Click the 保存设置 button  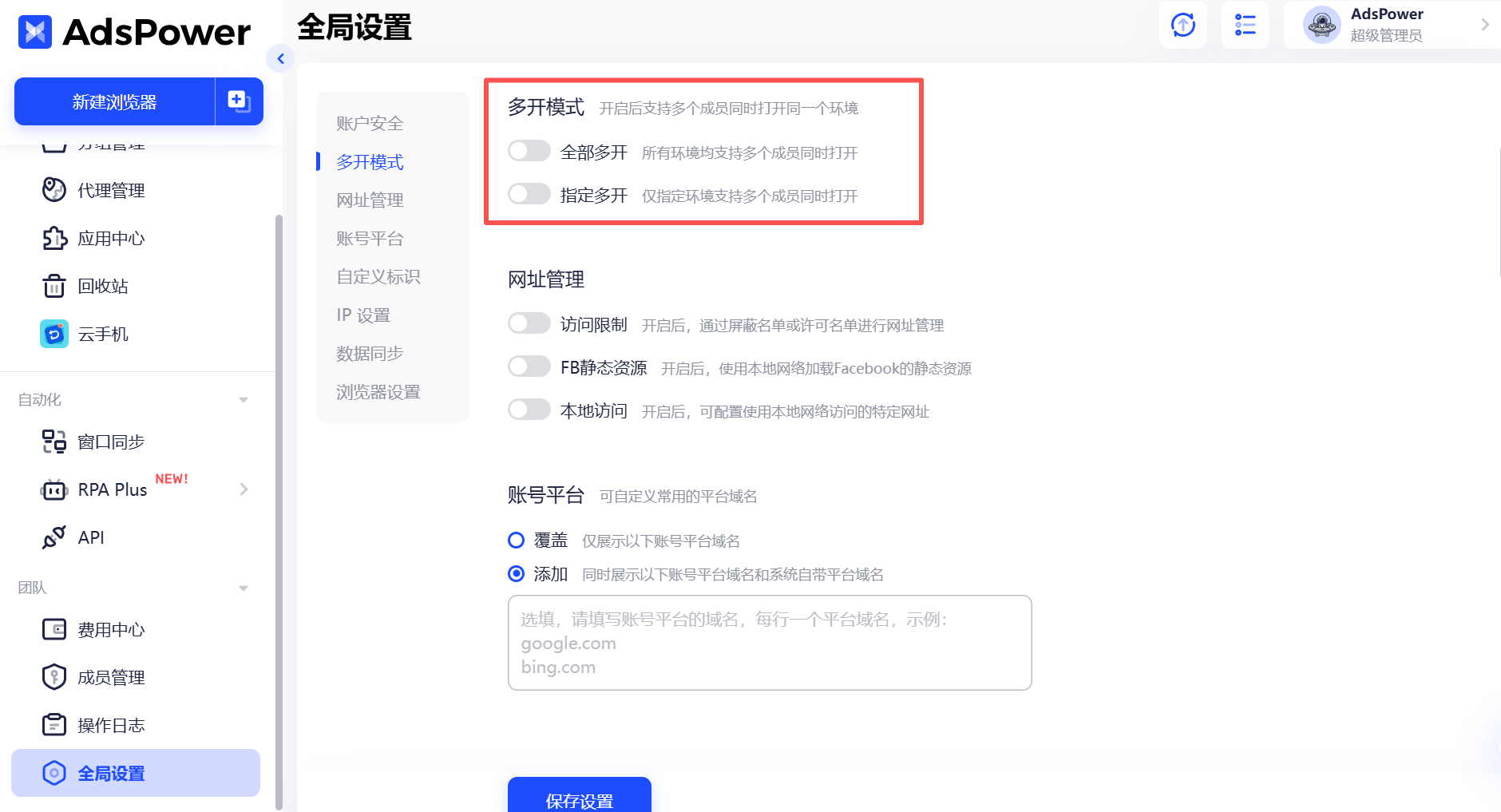click(580, 796)
